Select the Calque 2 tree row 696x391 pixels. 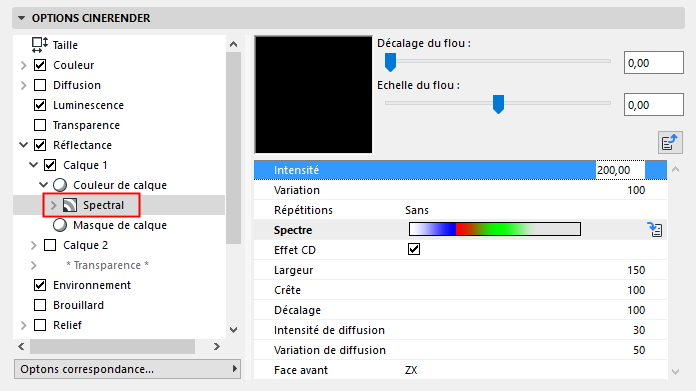(119, 245)
